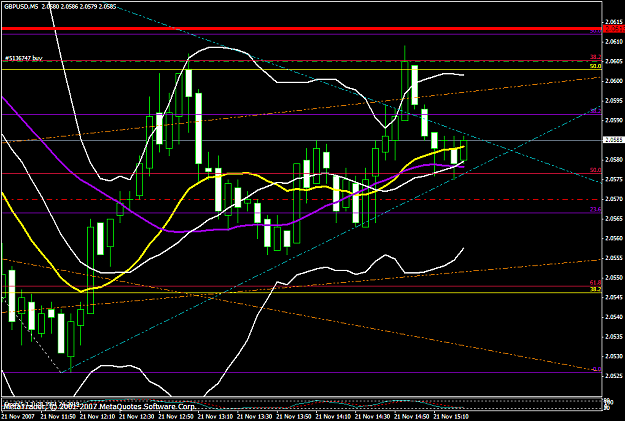Click the 21 Nov 13:30 time label
This screenshot has height=421, width=625.
[255, 417]
